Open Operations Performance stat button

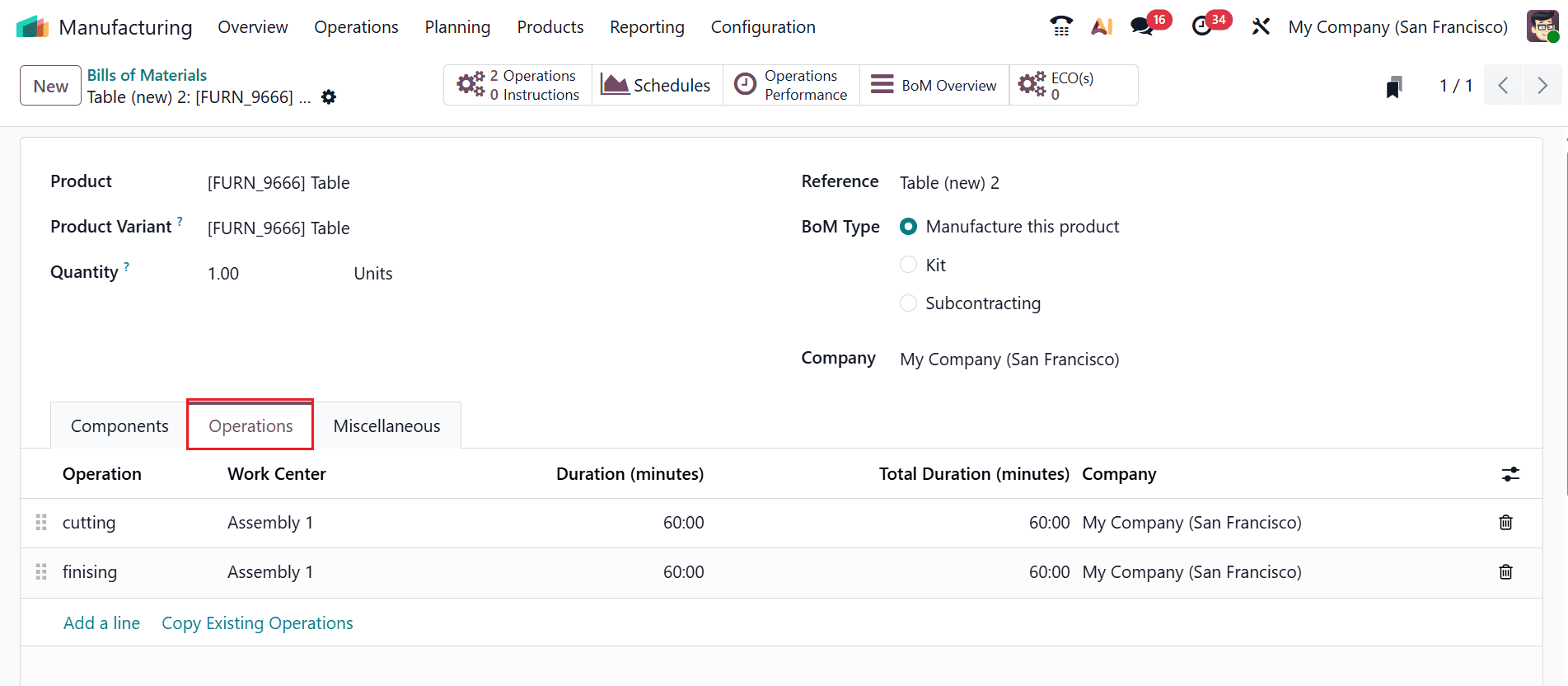(x=791, y=85)
